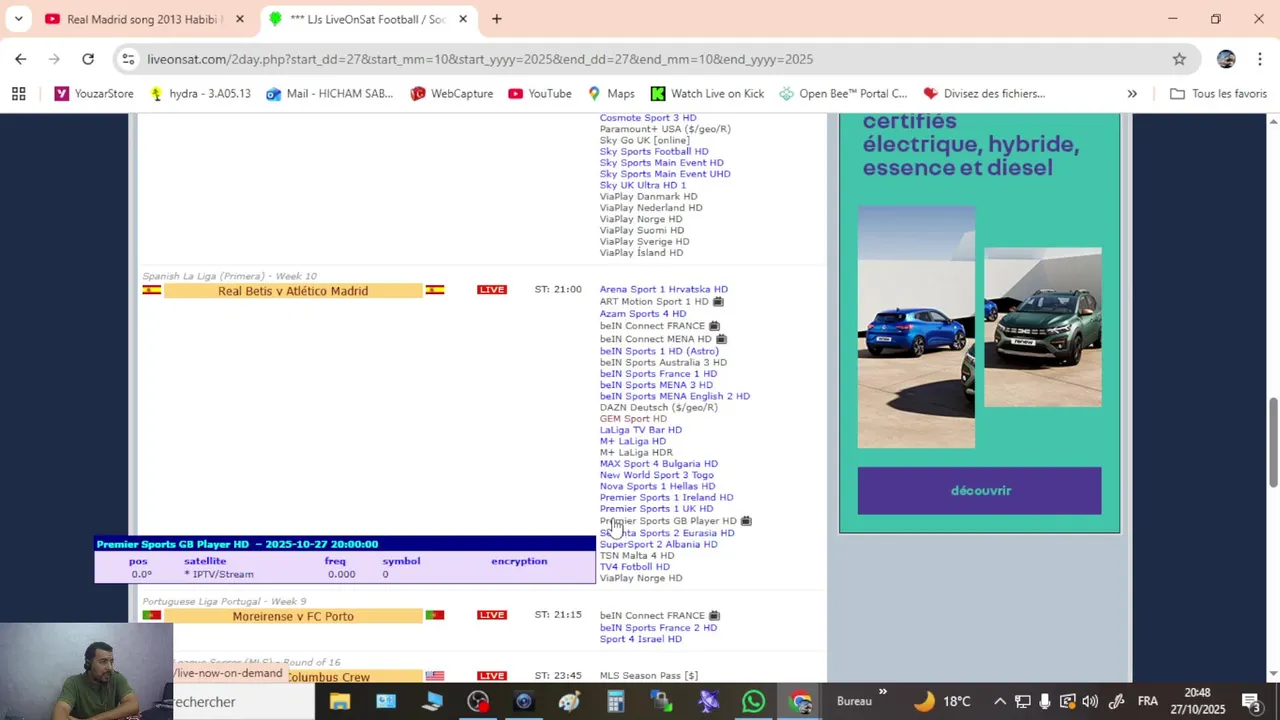Image resolution: width=1280 pixels, height=720 pixels.
Task: Click stream icon beside beIN Connect MENA HD
Action: [721, 339]
